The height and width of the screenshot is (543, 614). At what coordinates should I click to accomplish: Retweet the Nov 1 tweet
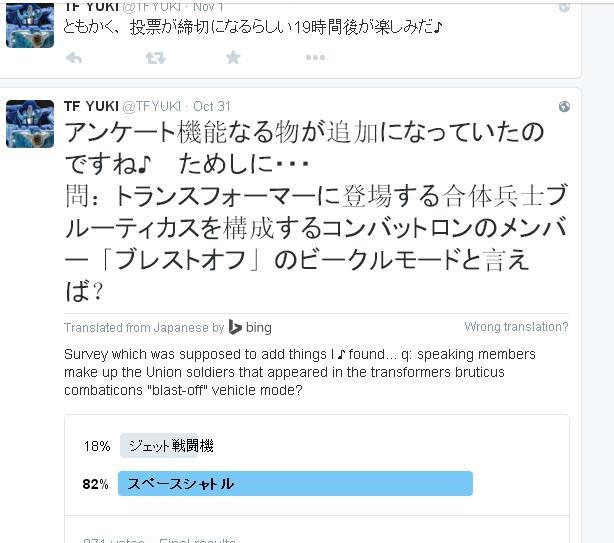pyautogui.click(x=155, y=58)
